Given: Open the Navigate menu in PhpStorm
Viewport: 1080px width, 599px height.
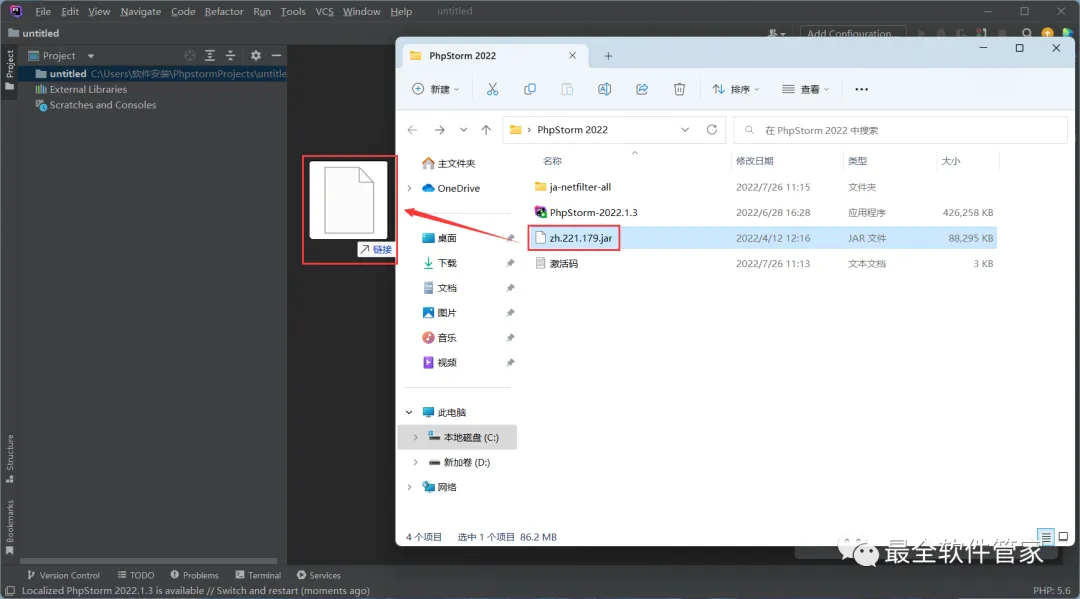Looking at the screenshot, I should click(x=141, y=11).
